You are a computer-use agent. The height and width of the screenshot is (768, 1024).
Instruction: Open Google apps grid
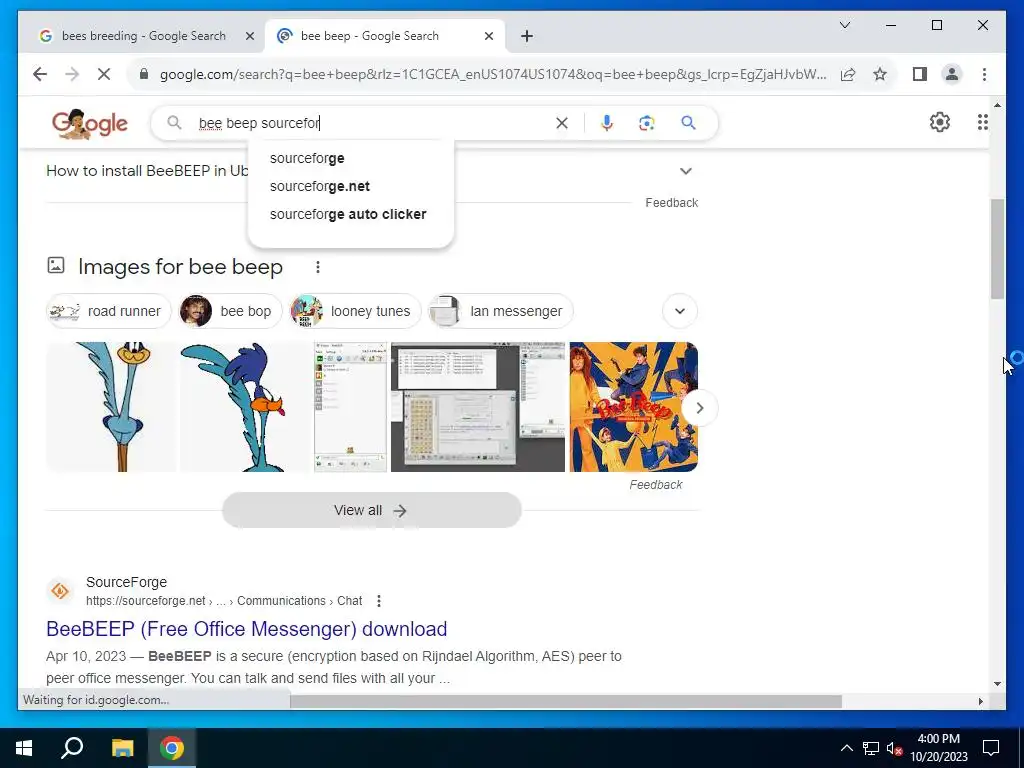[982, 122]
